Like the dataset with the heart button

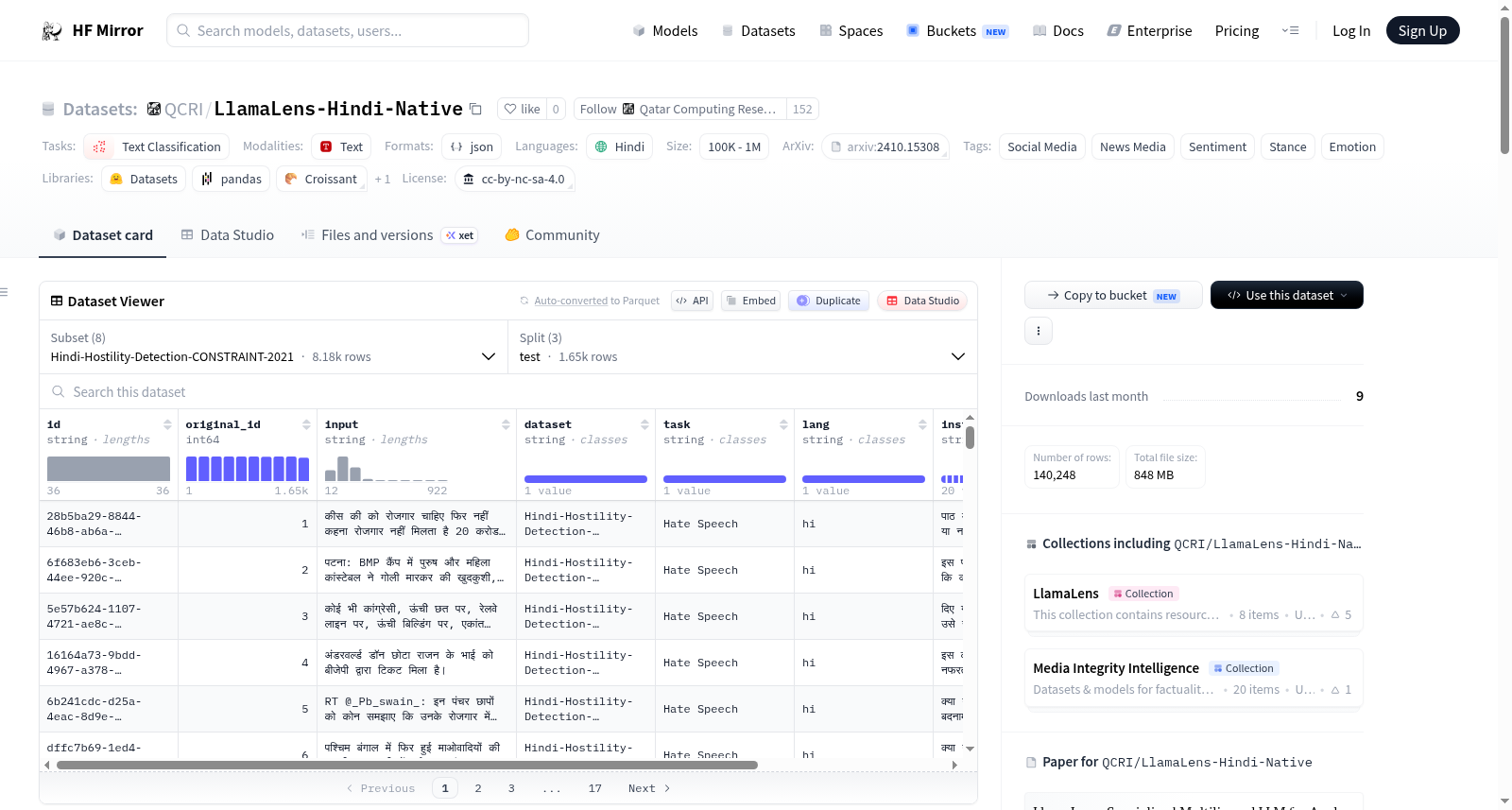click(x=522, y=109)
